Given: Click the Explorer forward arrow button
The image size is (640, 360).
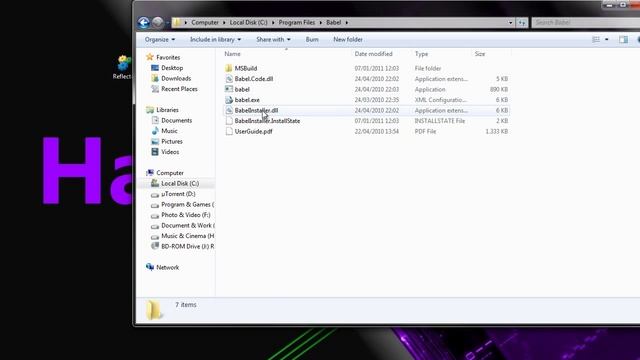Looking at the screenshot, I should 158,22.
